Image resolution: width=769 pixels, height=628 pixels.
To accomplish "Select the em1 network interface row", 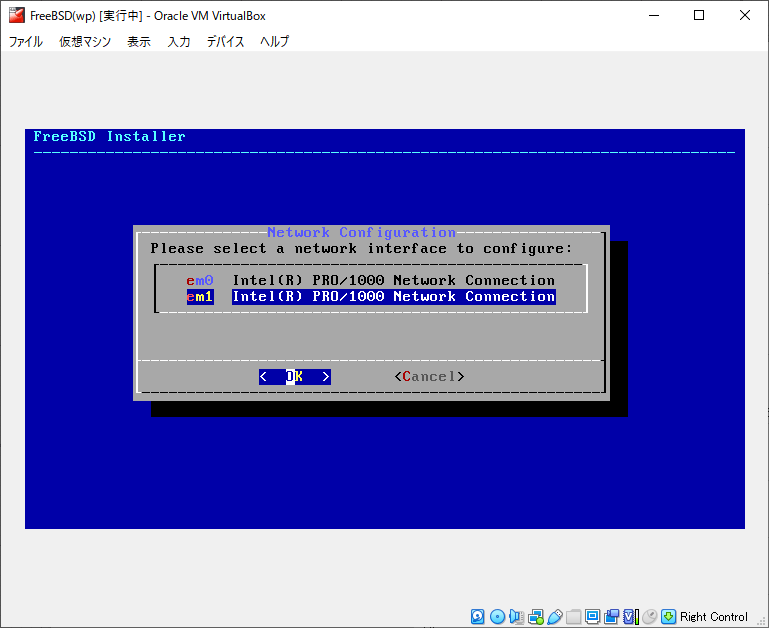I will tap(370, 296).
